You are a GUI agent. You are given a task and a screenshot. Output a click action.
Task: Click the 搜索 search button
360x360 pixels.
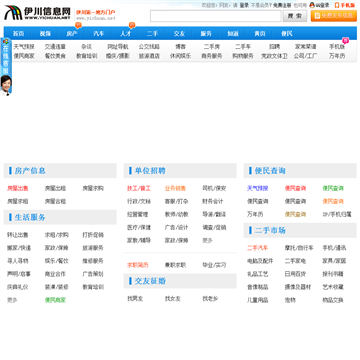pyautogui.click(x=295, y=16)
